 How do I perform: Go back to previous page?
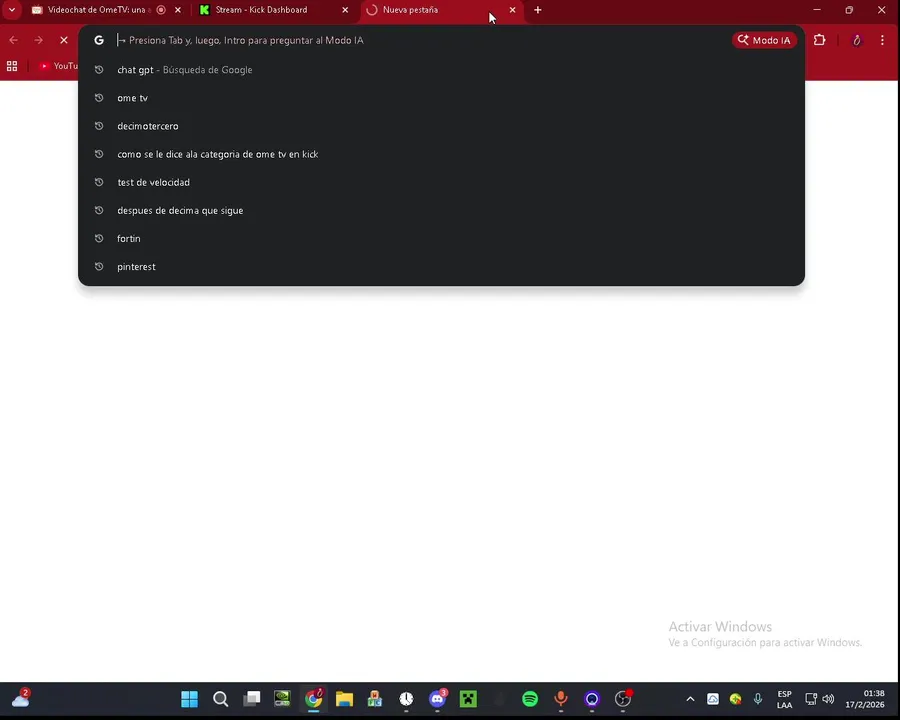point(14,40)
